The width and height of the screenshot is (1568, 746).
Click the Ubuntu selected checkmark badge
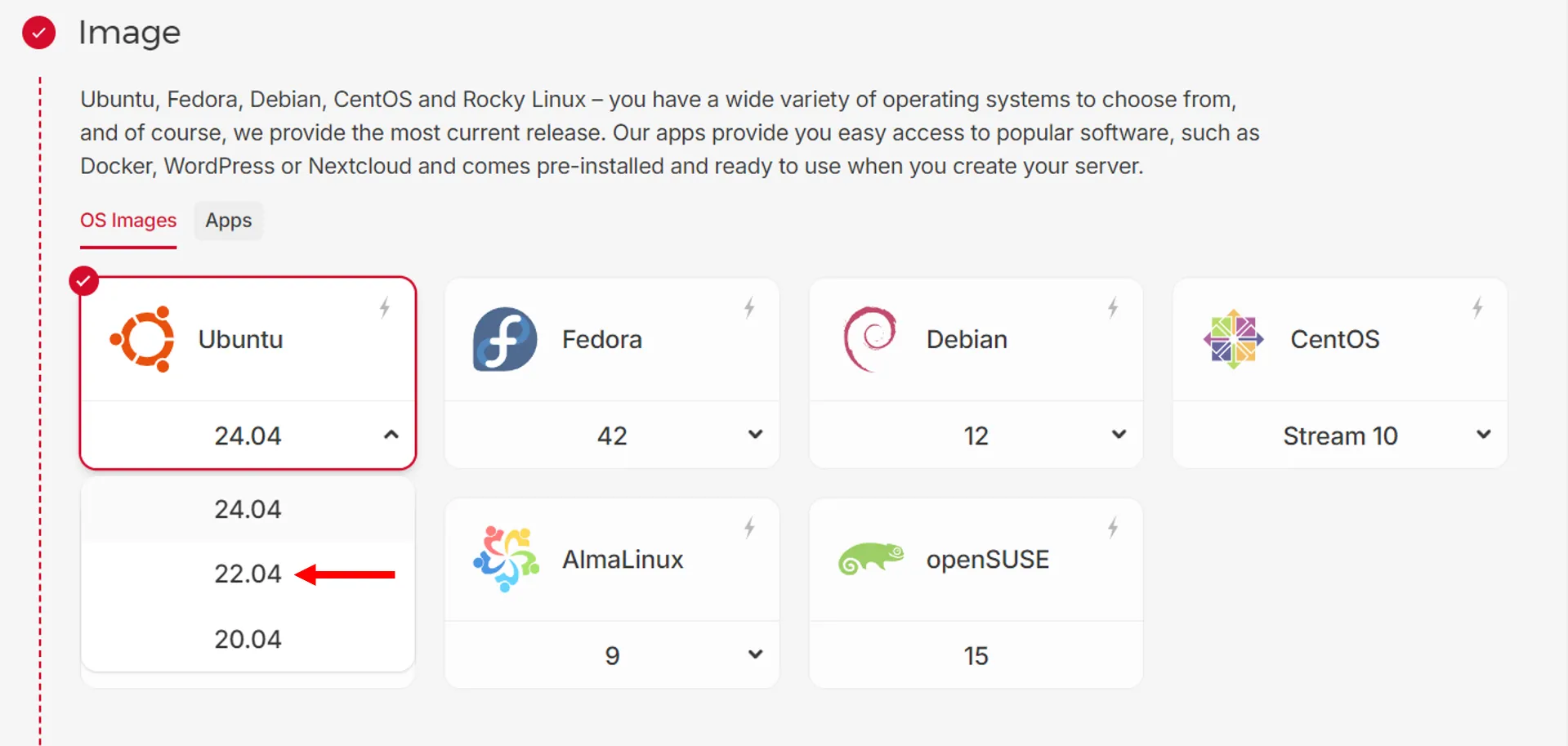click(x=83, y=281)
